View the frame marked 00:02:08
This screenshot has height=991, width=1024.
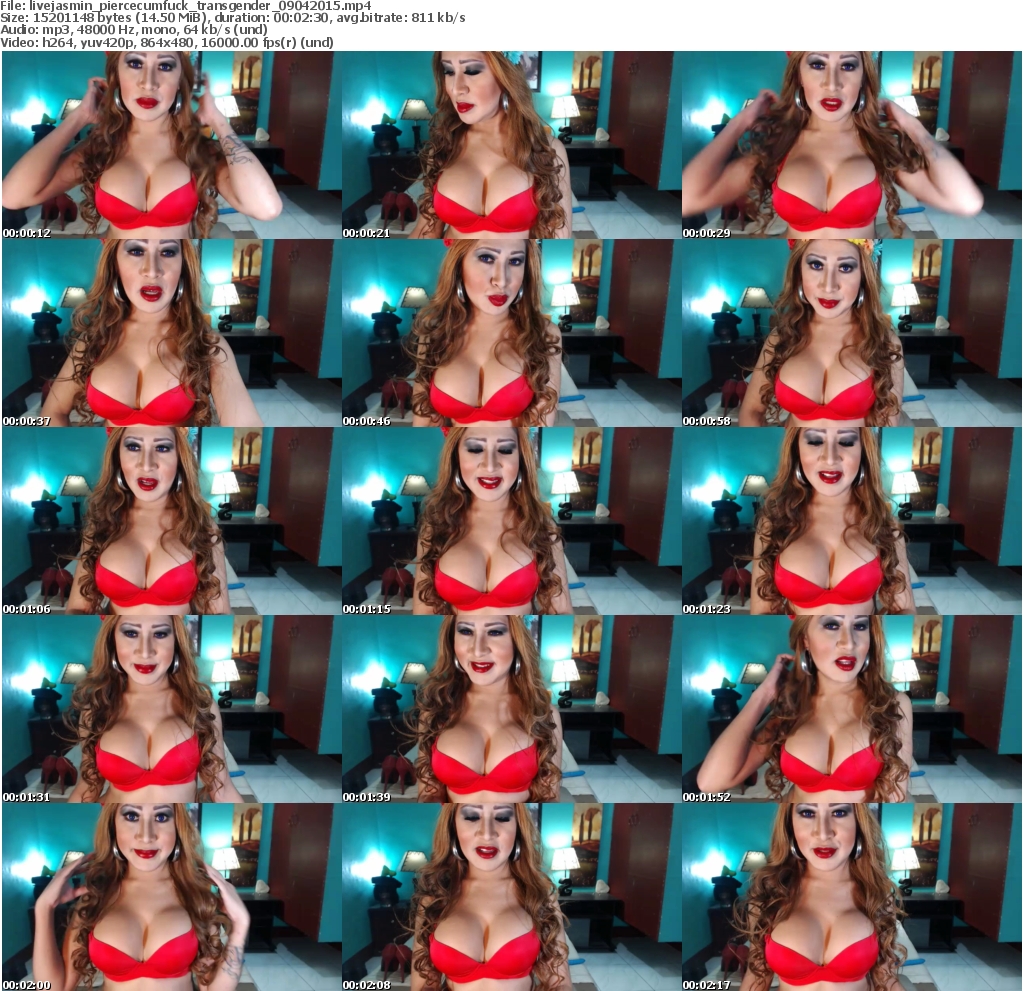pos(511,898)
